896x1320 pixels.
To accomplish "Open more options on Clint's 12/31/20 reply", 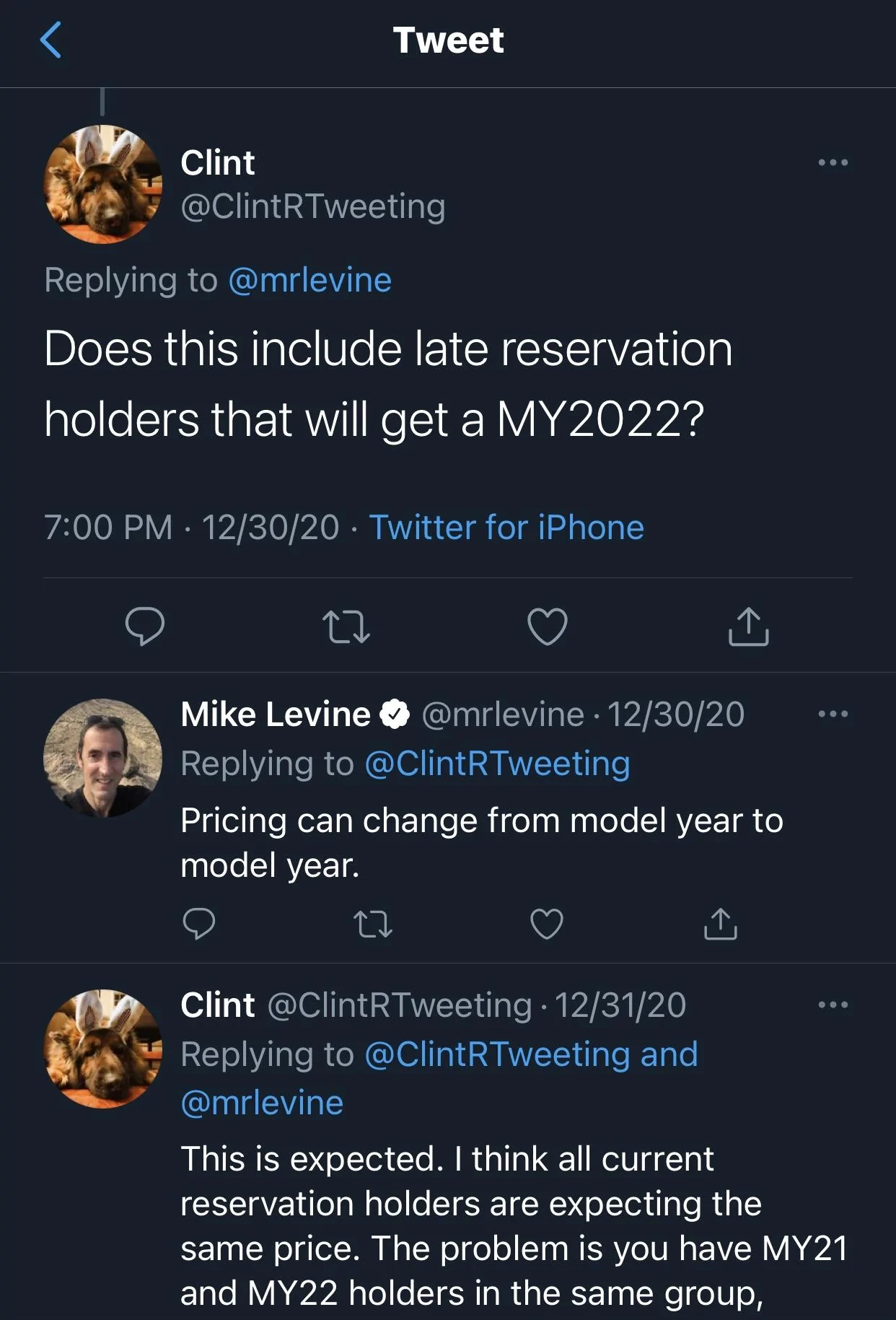I will point(833,1005).
